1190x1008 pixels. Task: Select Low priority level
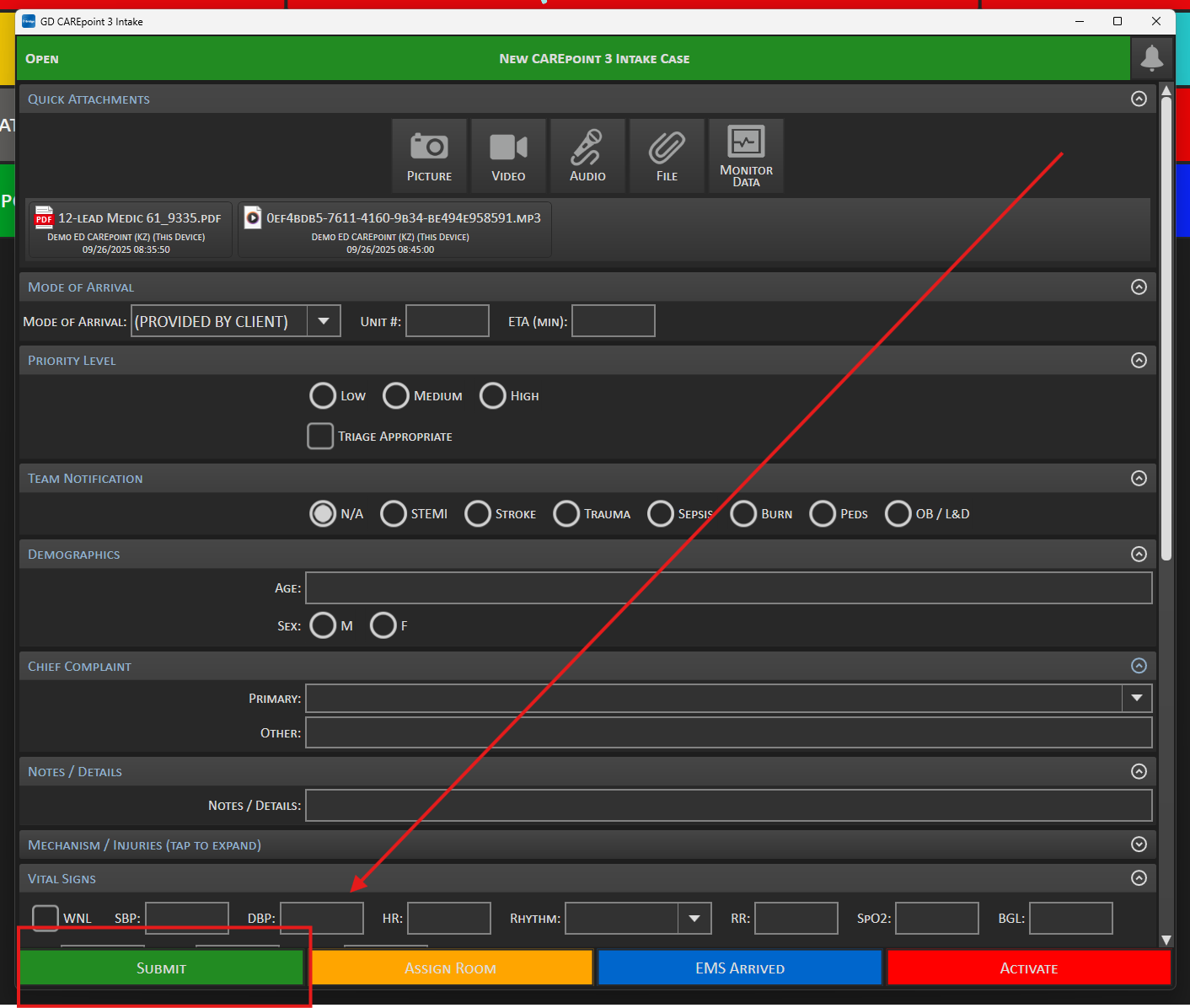323,395
